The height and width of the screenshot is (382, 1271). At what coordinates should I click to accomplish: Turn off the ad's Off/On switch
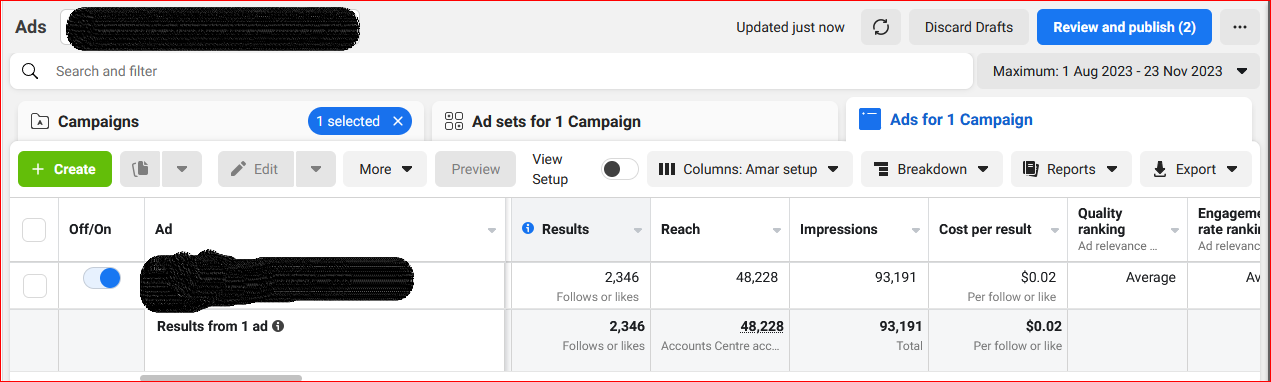(x=102, y=278)
